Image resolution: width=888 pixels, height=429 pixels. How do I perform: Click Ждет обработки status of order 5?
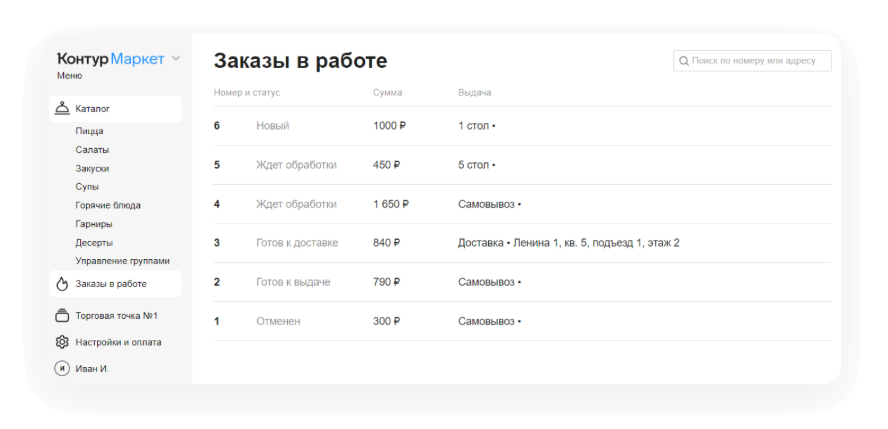point(296,165)
